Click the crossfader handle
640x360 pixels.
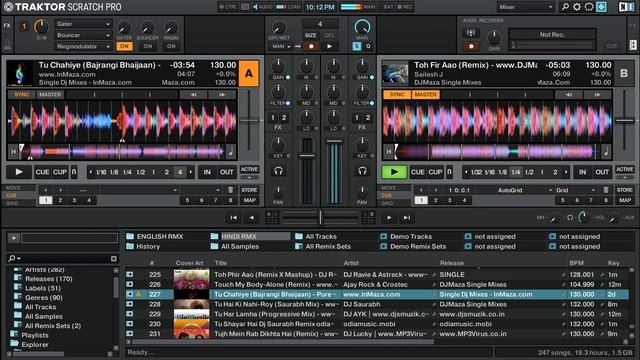click(320, 218)
